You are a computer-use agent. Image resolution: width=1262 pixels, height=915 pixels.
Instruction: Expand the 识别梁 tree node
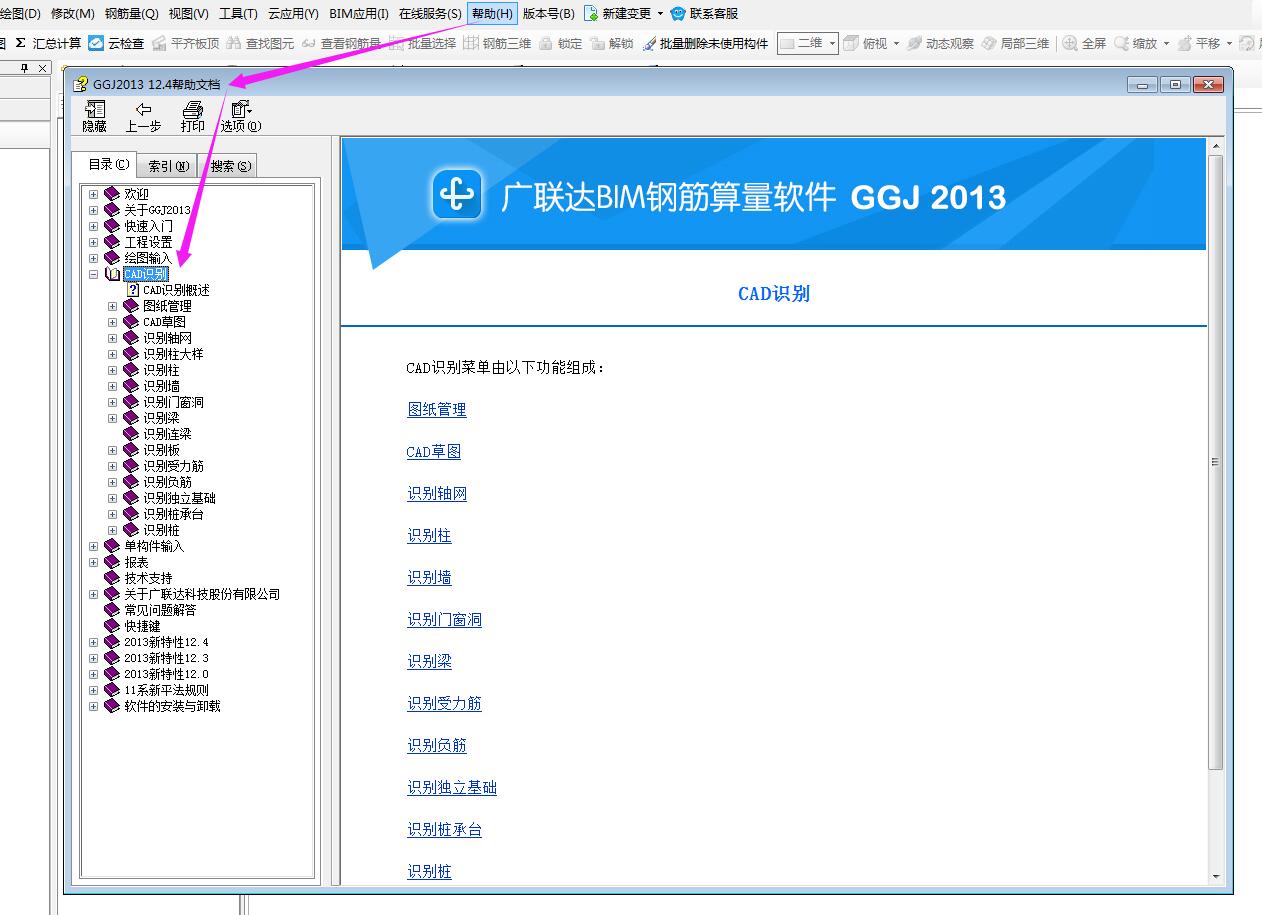coord(112,418)
